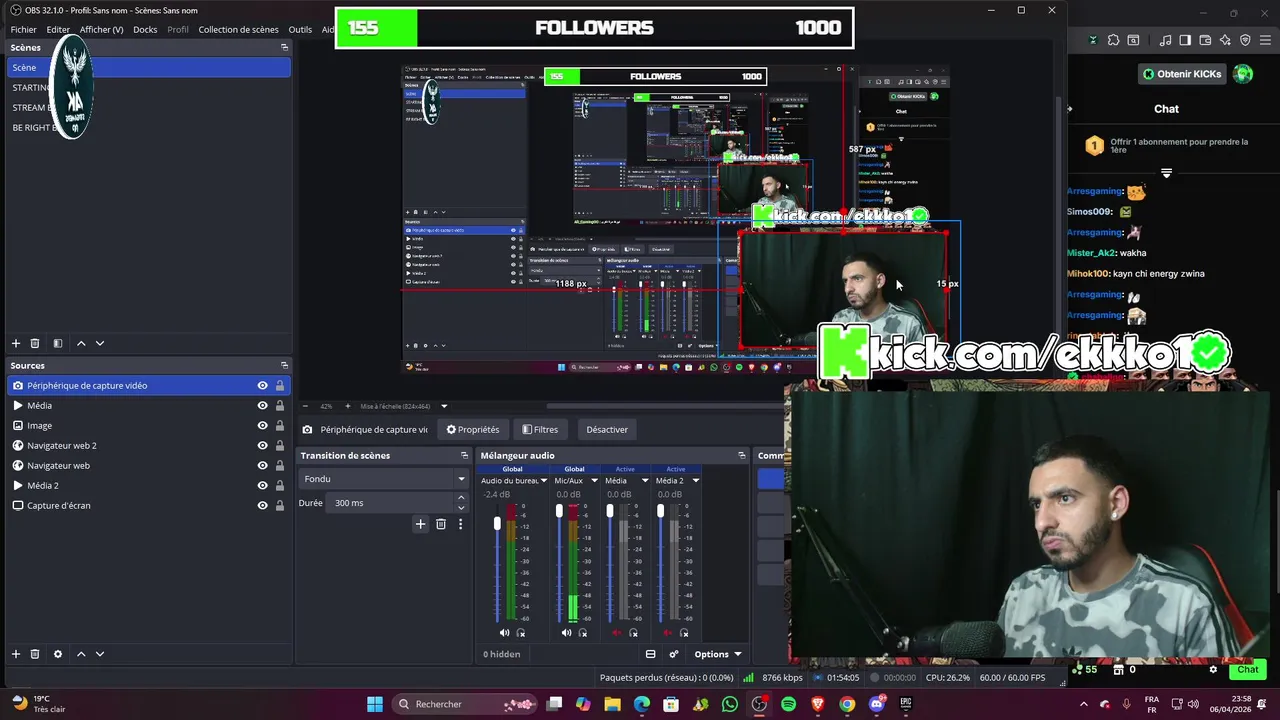The image size is (1280, 720).
Task: Toggle monitoring headphone icon for Audio du bureau
Action: [x=521, y=632]
